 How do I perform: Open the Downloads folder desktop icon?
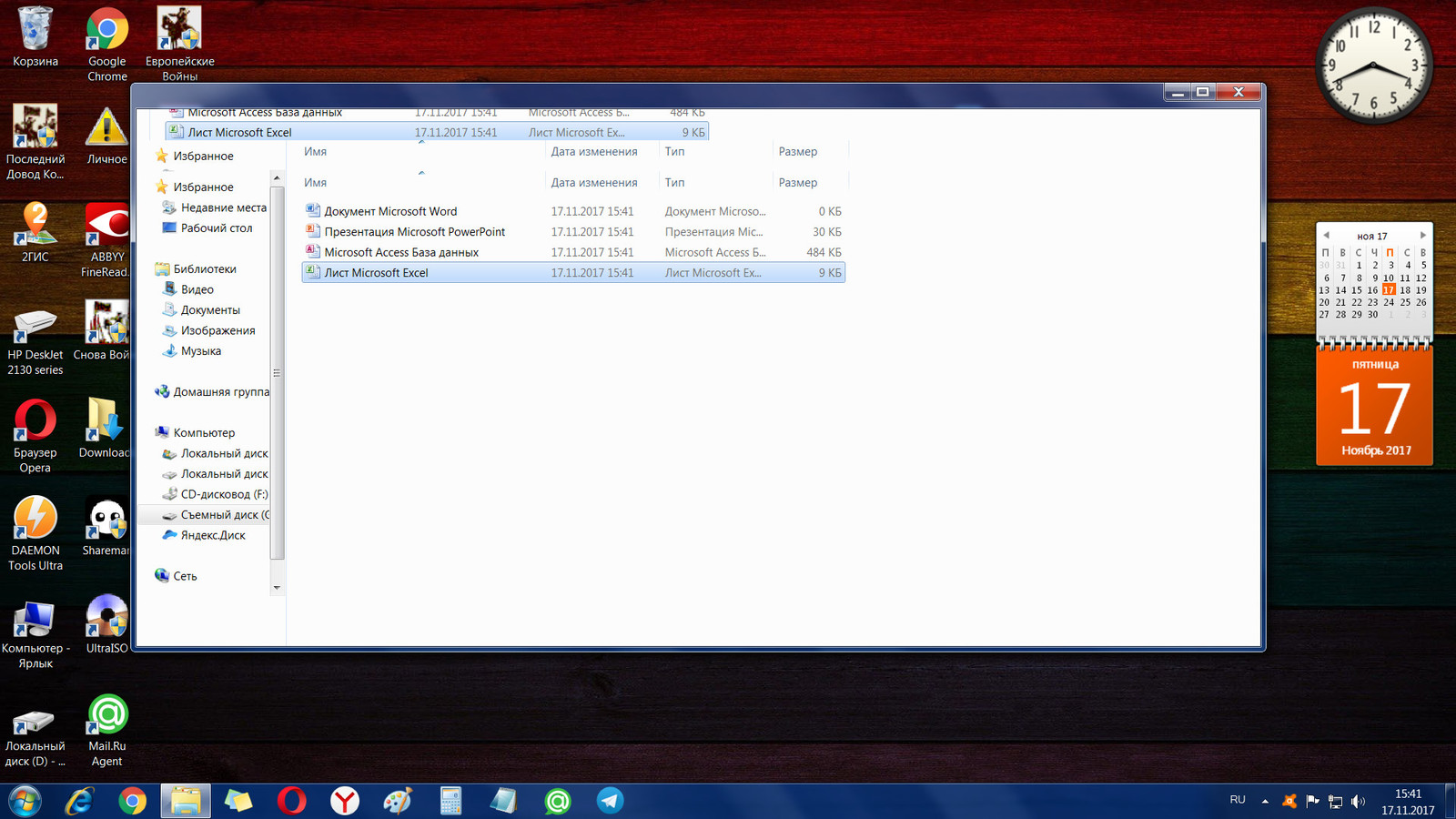[x=105, y=428]
